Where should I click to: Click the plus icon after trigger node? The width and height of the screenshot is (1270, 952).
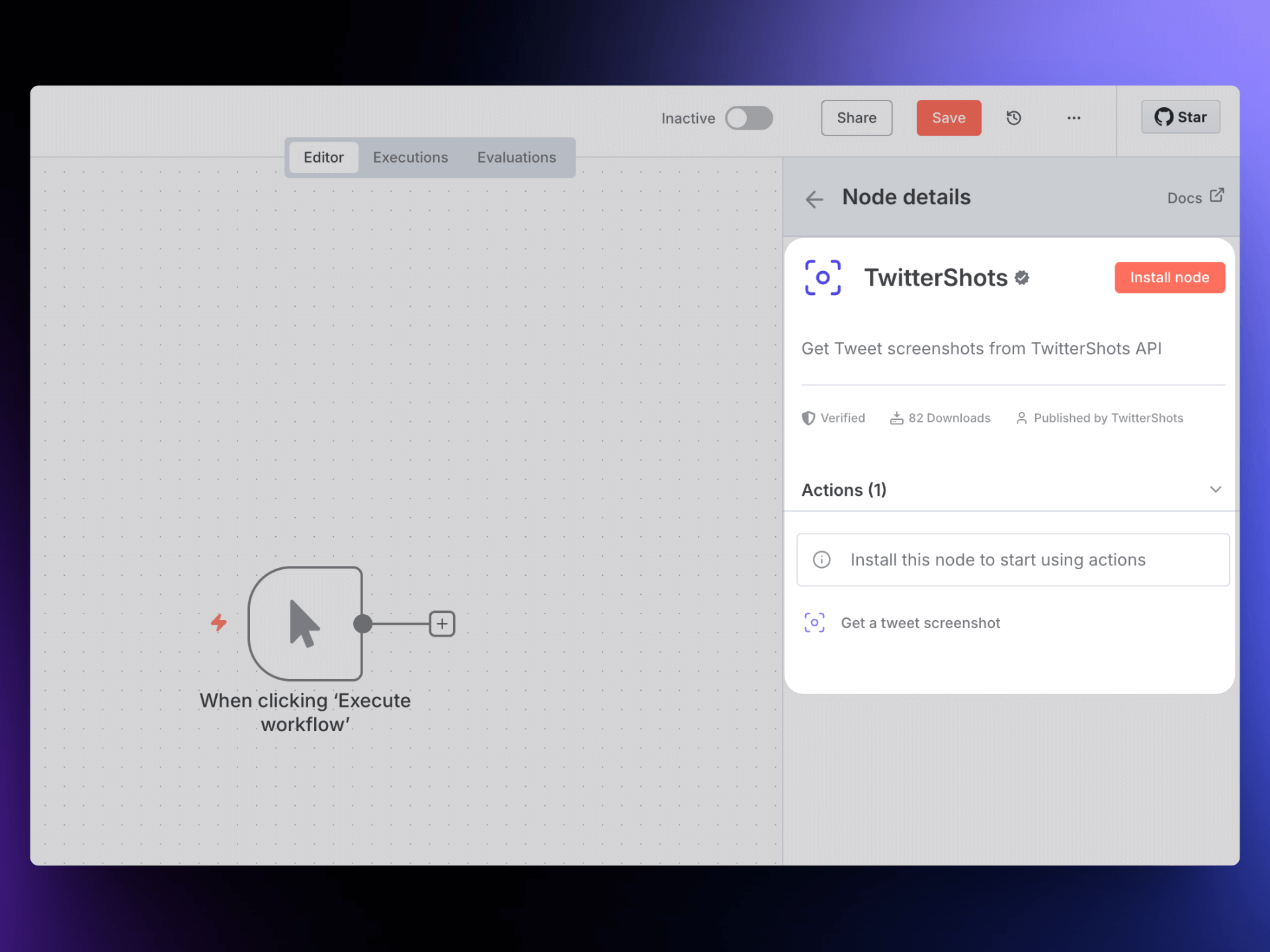pos(442,623)
